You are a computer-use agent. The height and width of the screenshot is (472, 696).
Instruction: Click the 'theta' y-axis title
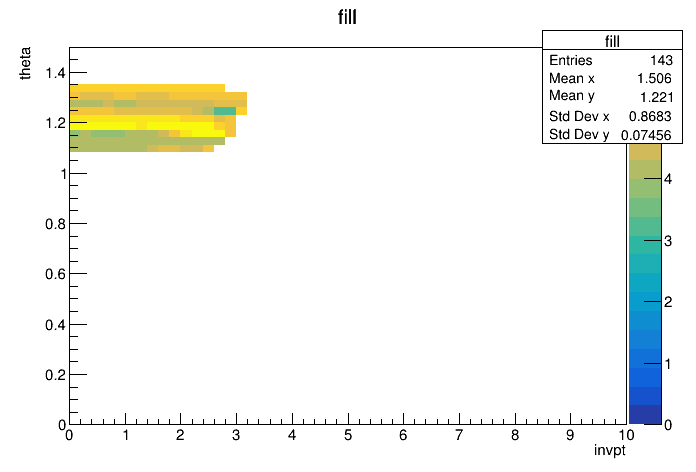click(25, 63)
